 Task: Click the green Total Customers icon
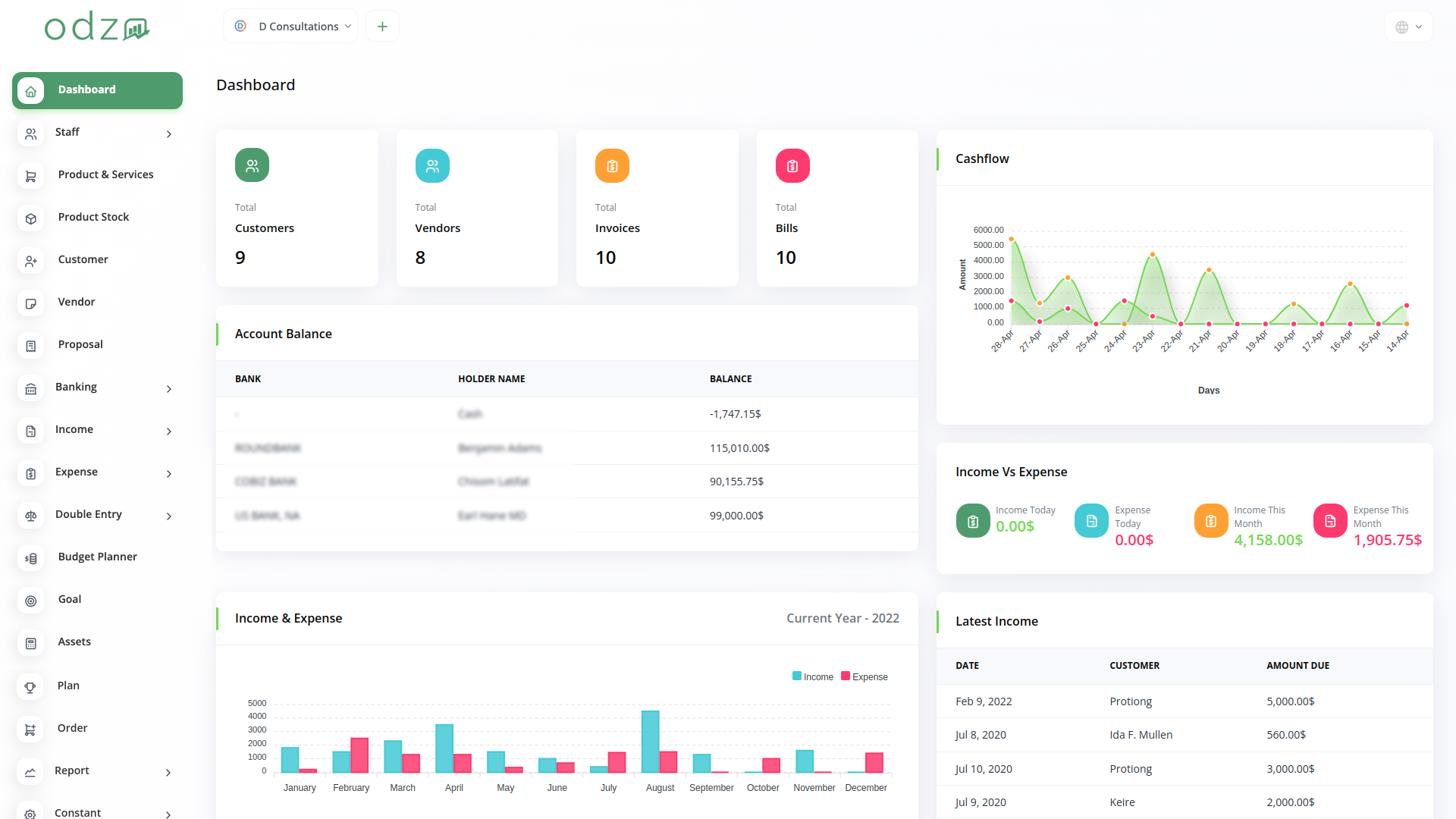coord(252,165)
